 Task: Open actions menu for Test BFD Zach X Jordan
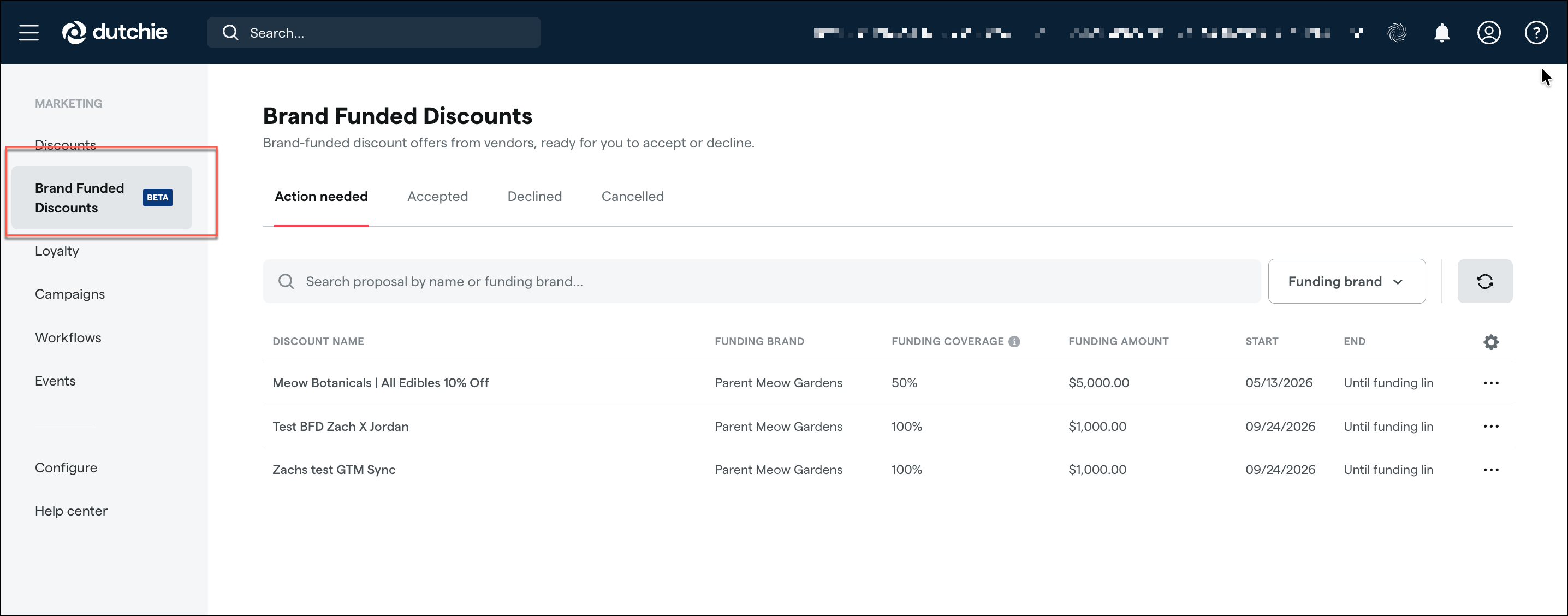[1490, 427]
